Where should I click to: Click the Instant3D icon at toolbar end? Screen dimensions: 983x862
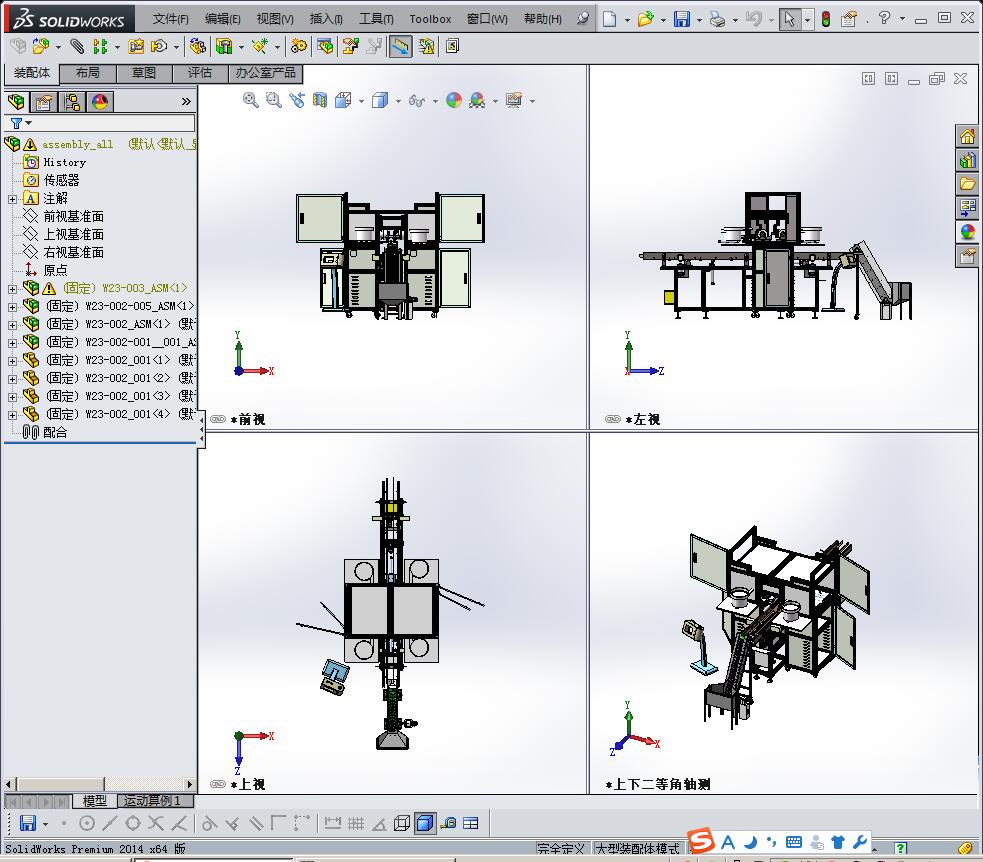coord(452,46)
